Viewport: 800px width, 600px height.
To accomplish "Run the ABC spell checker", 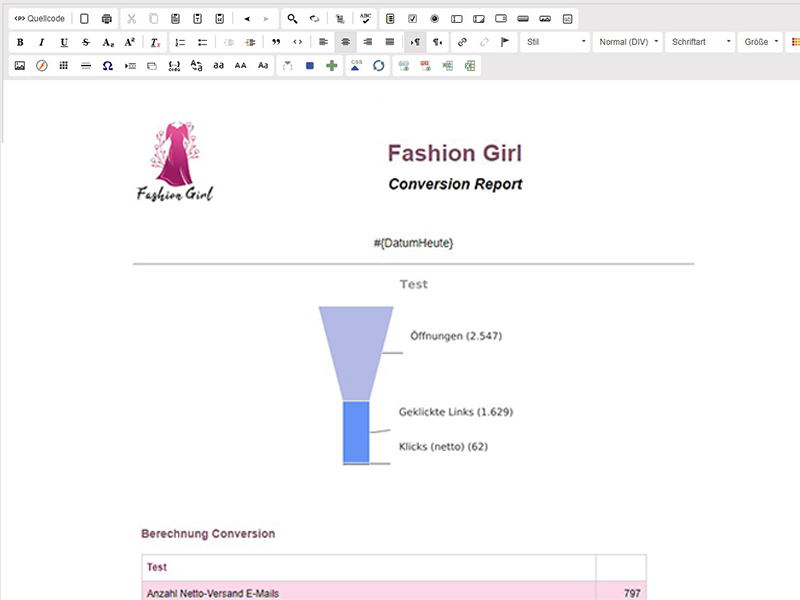I will click(x=365, y=18).
